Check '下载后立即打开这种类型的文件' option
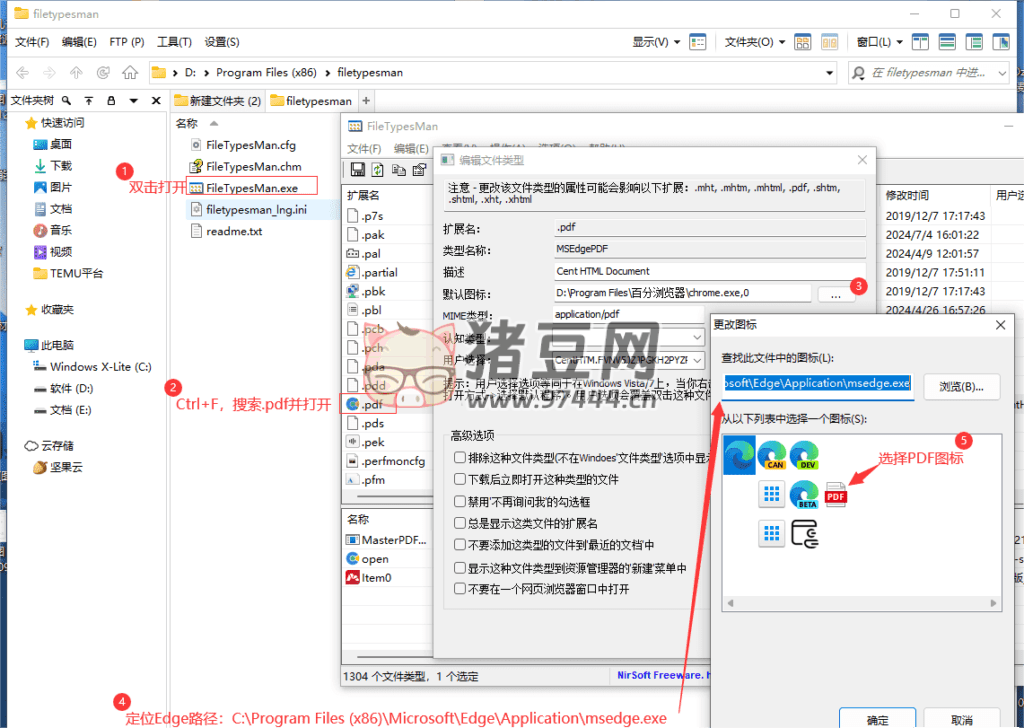The image size is (1024, 728). tap(460, 479)
